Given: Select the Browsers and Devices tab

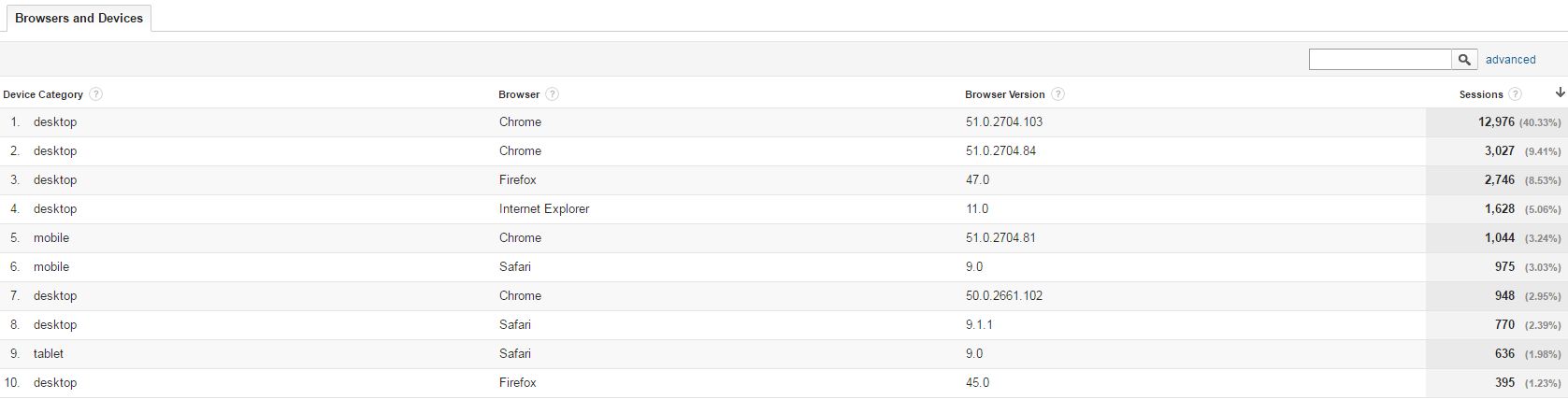Looking at the screenshot, I should [79, 19].
